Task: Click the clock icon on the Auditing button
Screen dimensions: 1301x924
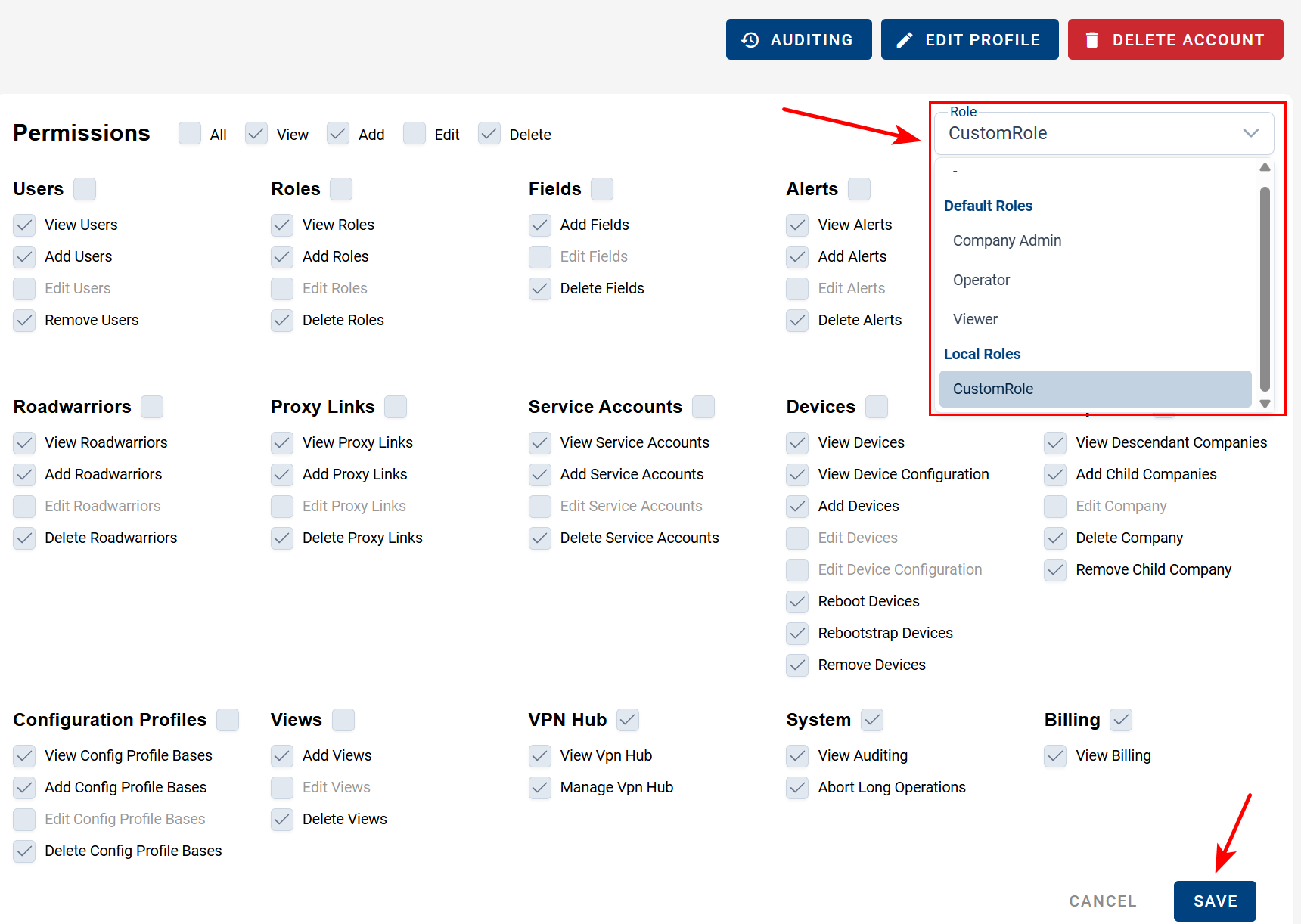Action: 750,39
